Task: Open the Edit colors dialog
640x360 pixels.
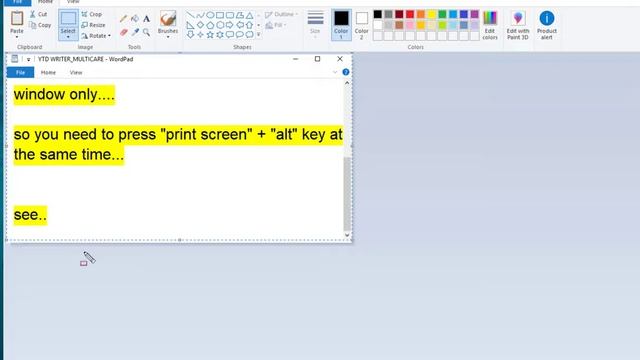Action: tap(490, 25)
